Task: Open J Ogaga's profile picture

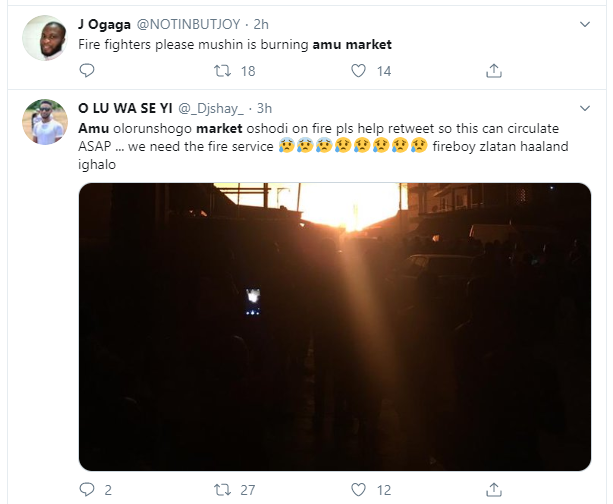Action: point(45,38)
